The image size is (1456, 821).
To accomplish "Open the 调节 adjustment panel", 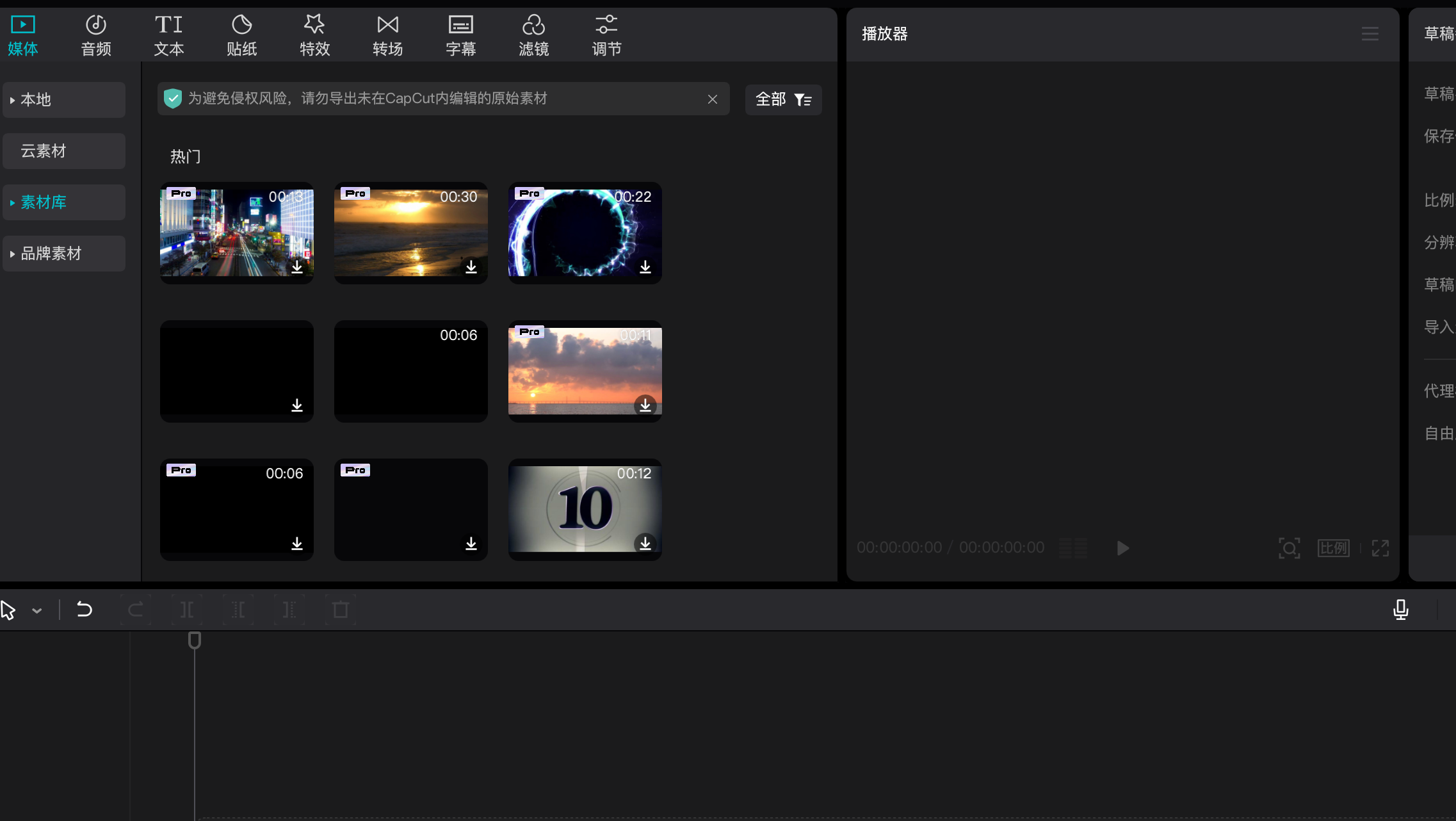I will pyautogui.click(x=606, y=35).
